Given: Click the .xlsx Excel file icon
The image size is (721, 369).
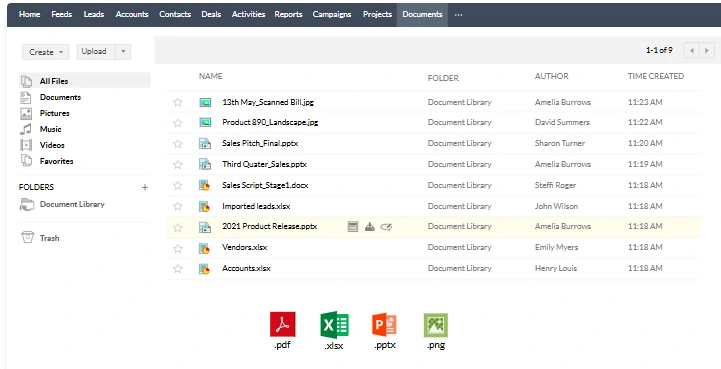Looking at the screenshot, I should pyautogui.click(x=334, y=325).
